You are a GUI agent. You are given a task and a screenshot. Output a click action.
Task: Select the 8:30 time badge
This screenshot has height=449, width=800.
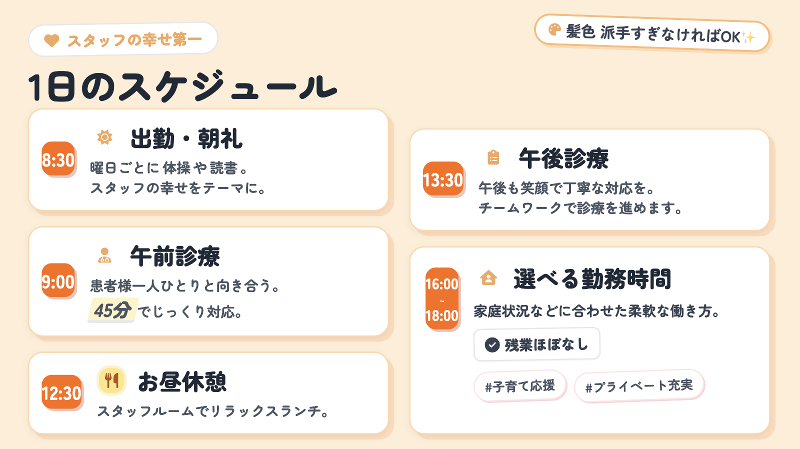pos(58,160)
